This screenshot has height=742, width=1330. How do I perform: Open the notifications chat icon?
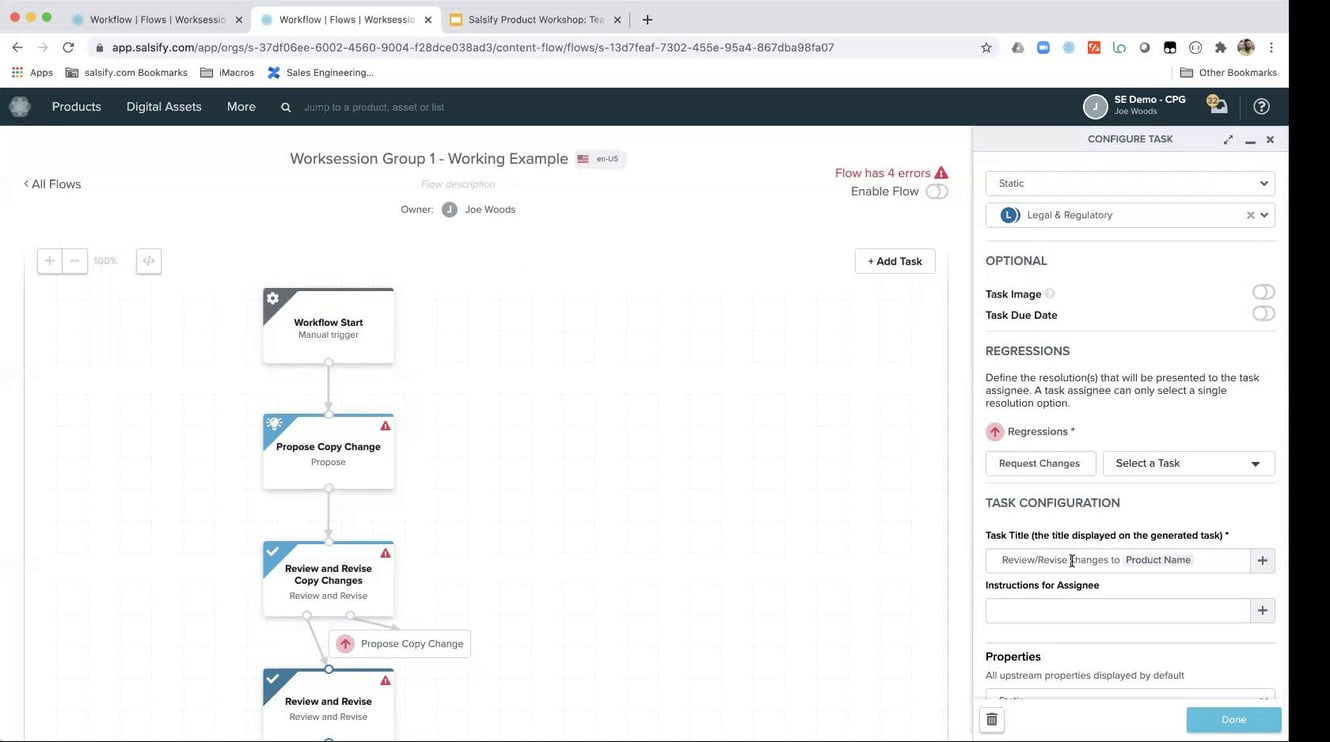(x=1217, y=105)
